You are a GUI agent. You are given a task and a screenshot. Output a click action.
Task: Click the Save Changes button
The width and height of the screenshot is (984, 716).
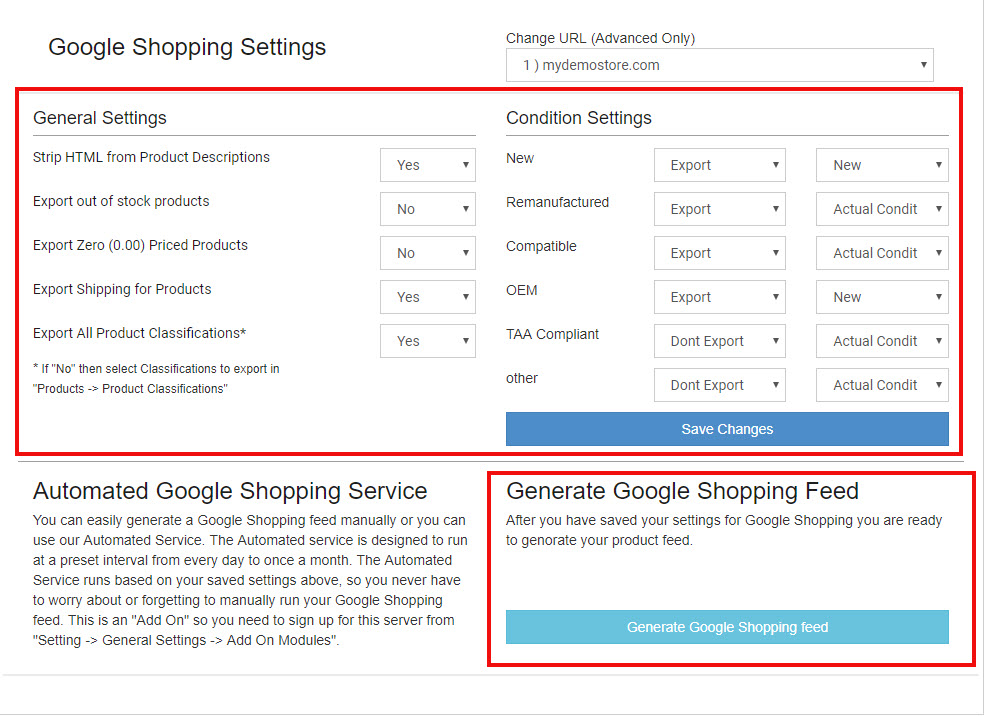pos(727,429)
